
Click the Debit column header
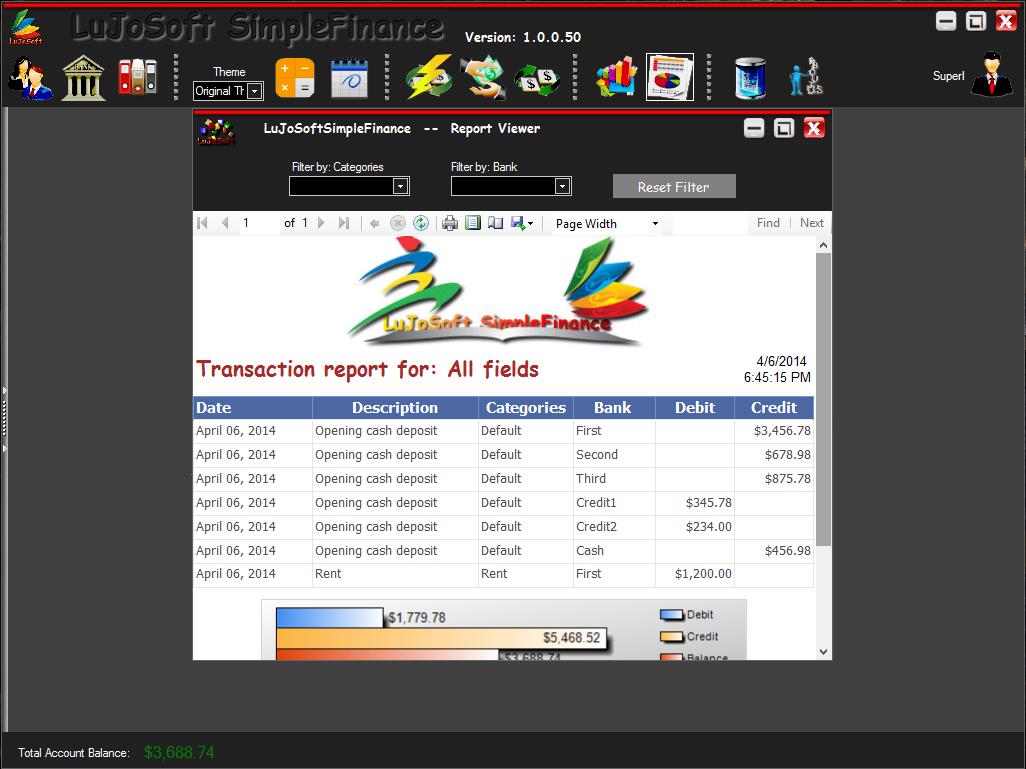click(695, 408)
